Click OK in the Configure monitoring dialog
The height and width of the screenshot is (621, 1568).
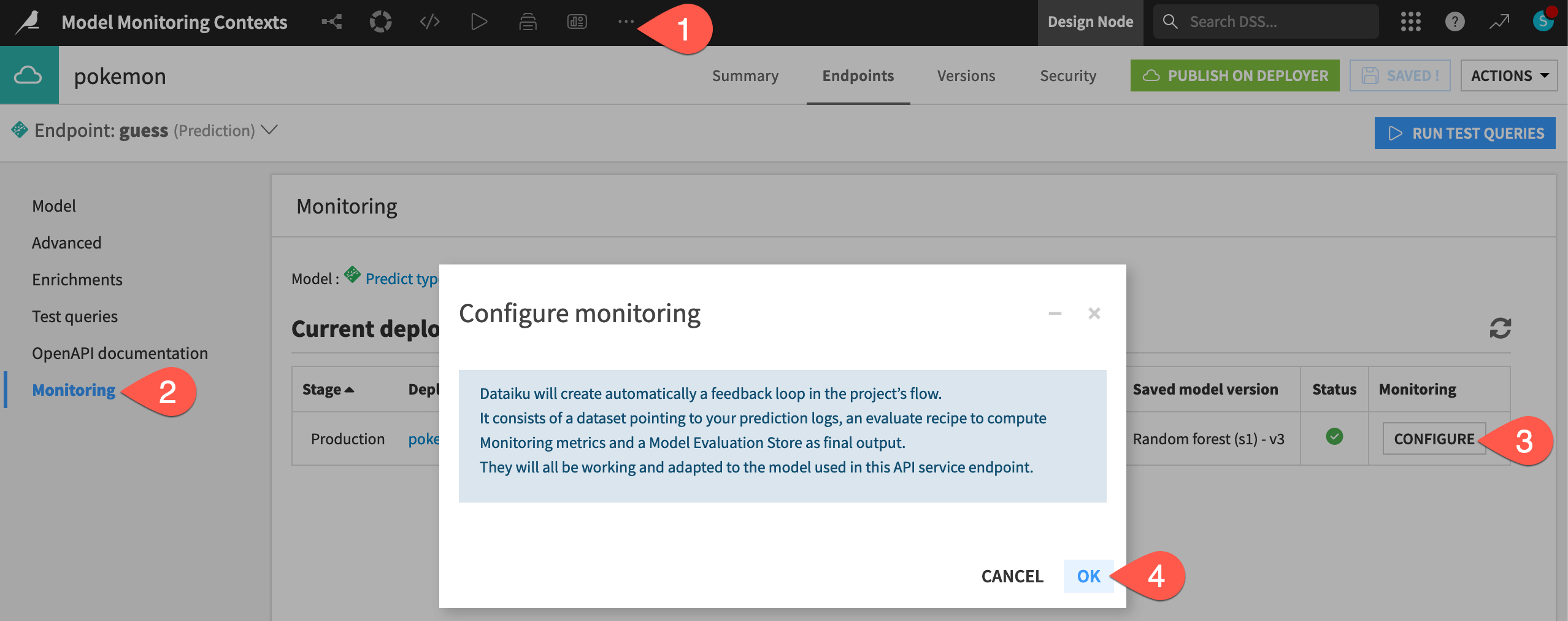1088,576
